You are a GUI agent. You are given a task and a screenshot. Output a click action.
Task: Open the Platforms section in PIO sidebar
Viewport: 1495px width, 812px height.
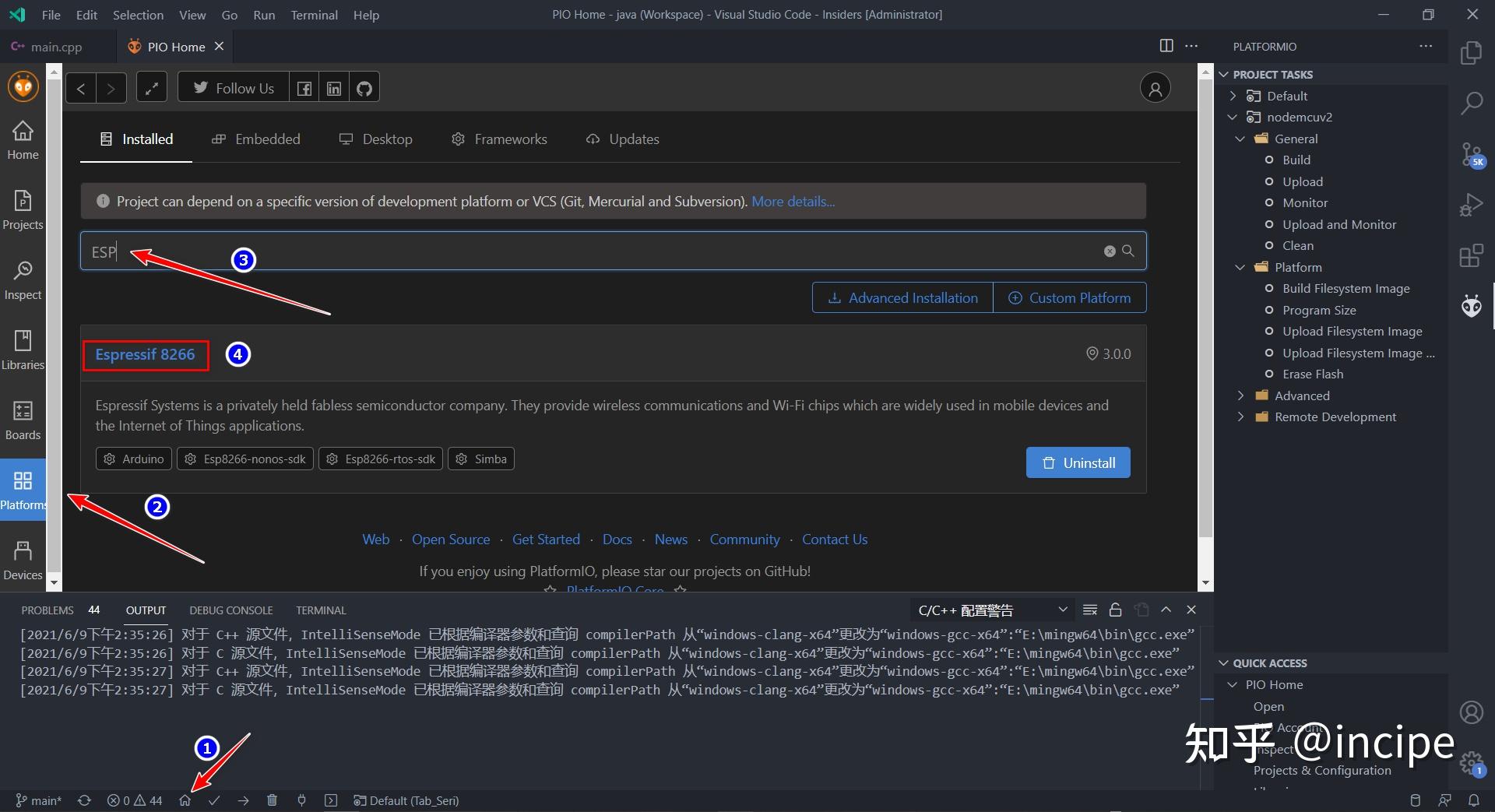tap(23, 491)
